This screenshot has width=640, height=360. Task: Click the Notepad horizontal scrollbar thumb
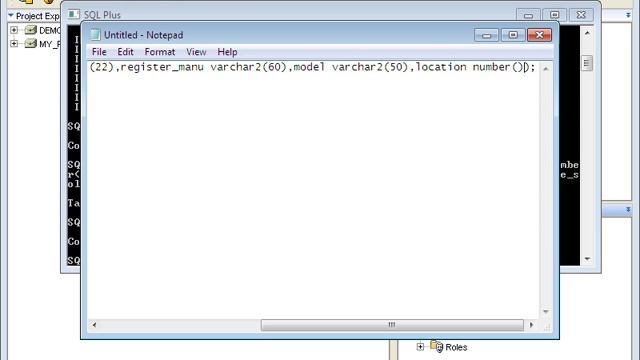click(x=392, y=325)
